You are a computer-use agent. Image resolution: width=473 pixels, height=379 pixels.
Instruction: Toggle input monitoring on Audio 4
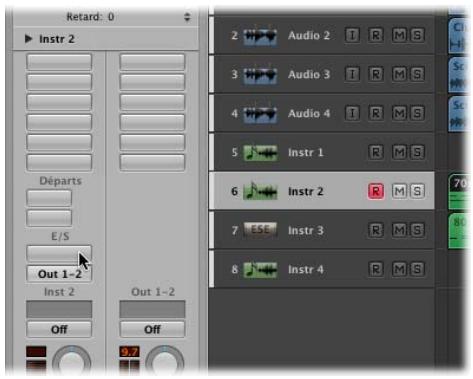click(x=352, y=113)
